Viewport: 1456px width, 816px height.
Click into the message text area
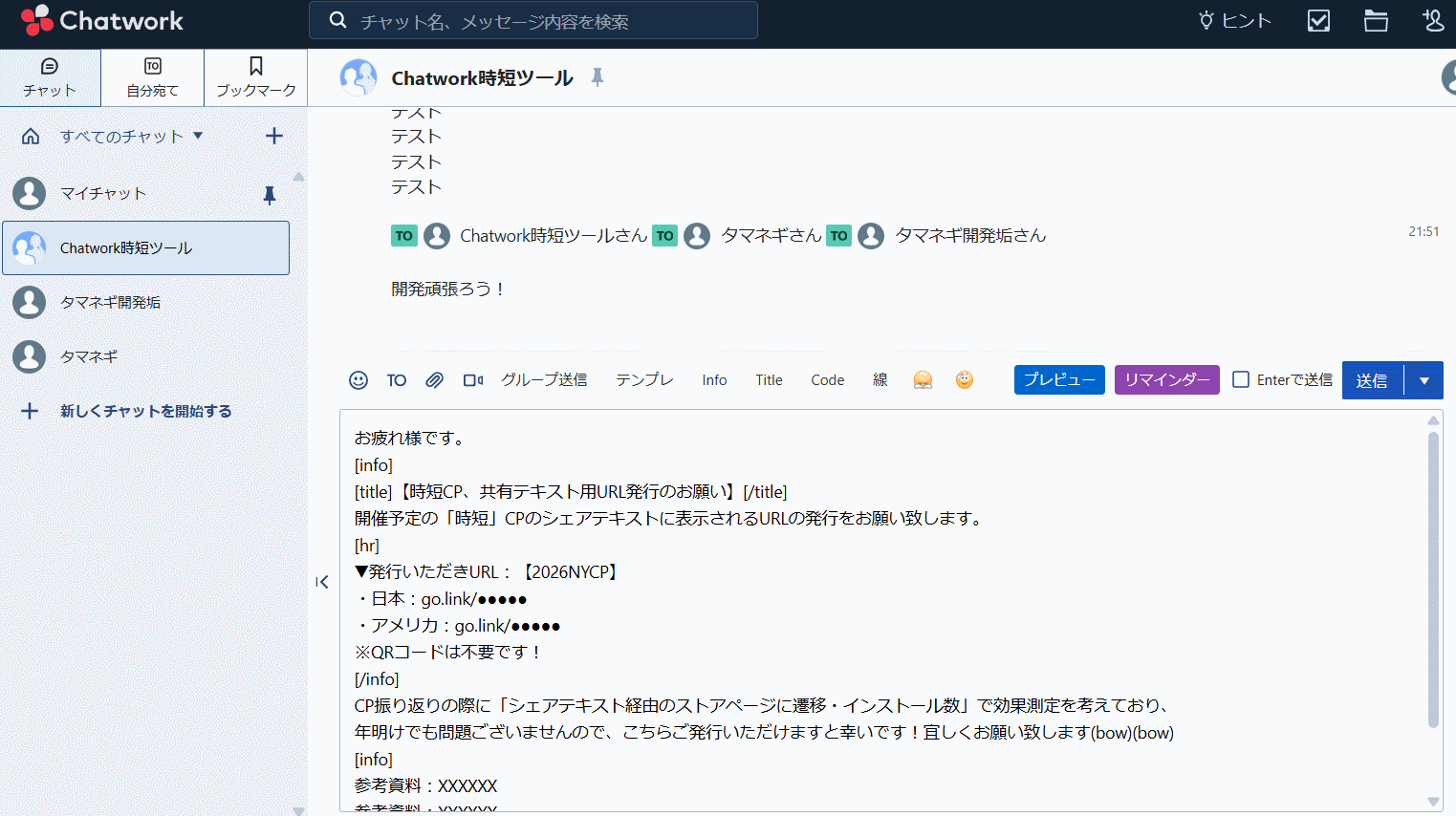pyautogui.click(x=882, y=611)
